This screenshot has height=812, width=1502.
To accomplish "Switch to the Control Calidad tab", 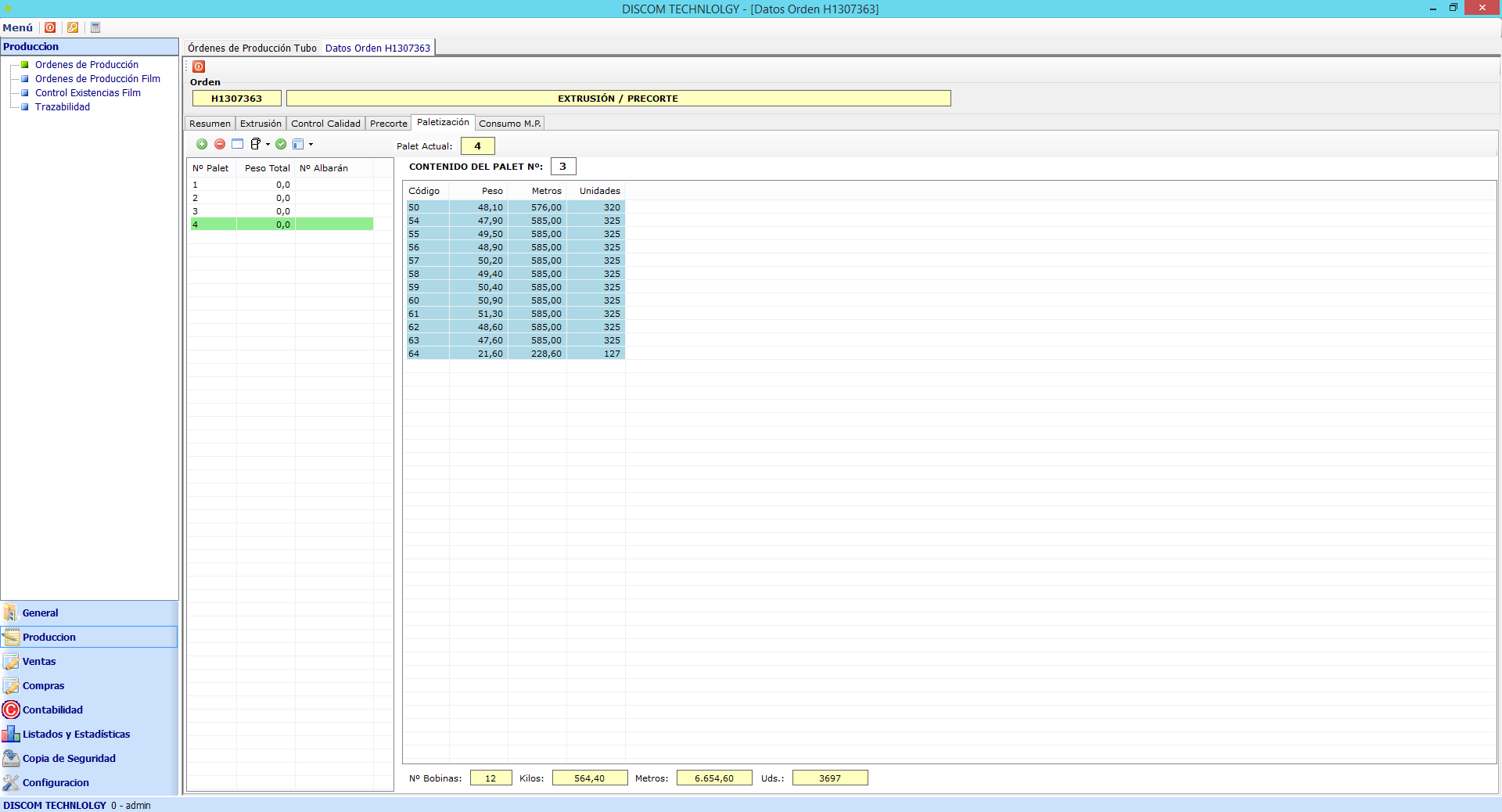I will tap(325, 124).
